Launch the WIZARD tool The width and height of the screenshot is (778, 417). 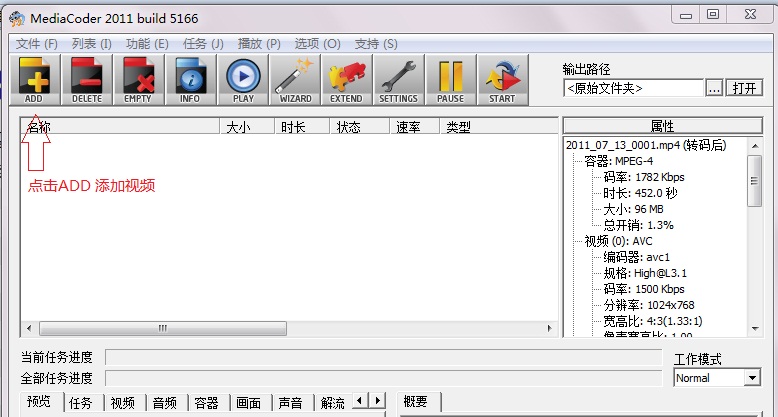[x=295, y=80]
